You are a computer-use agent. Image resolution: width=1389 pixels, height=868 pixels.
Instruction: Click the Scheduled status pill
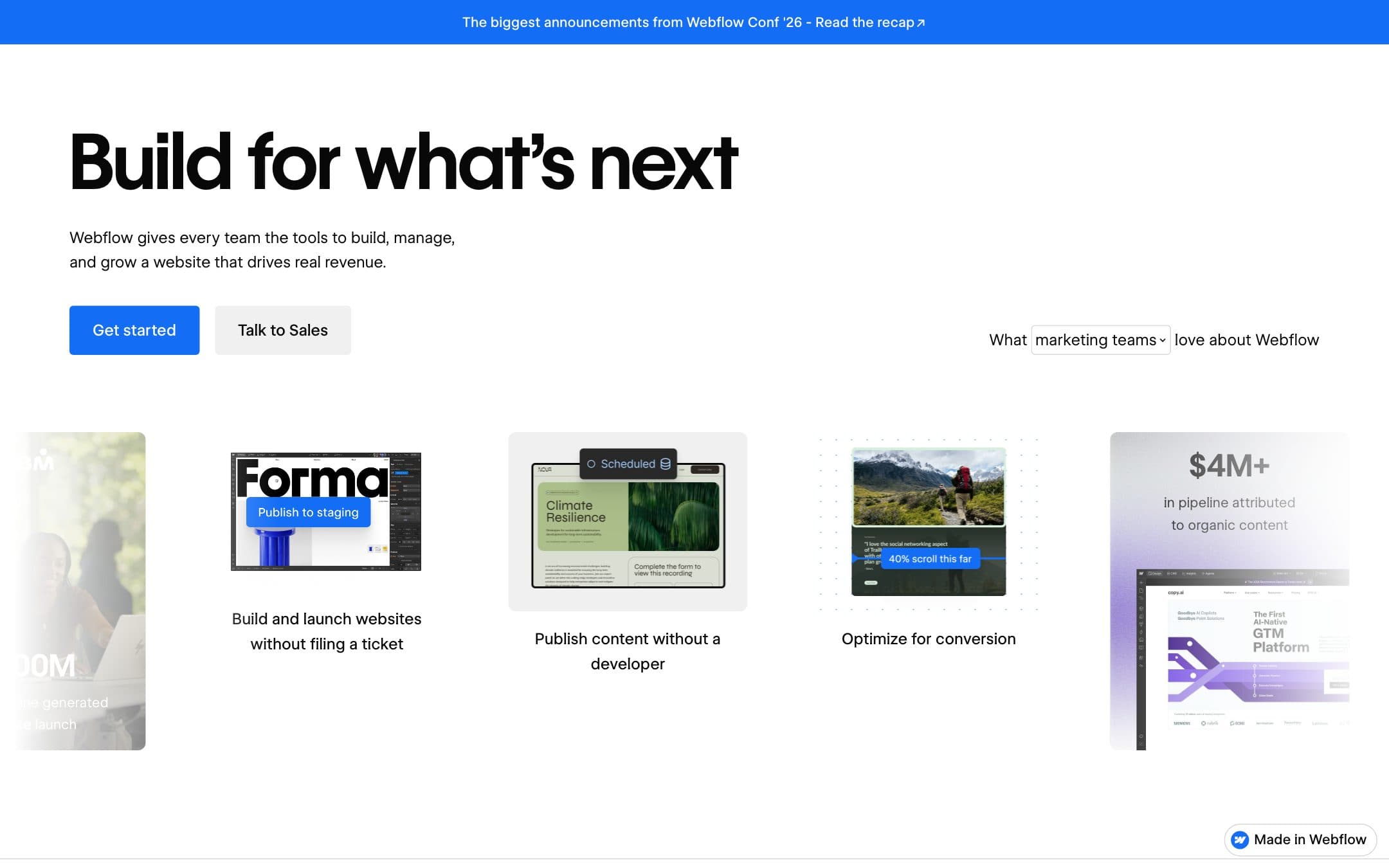(628, 464)
